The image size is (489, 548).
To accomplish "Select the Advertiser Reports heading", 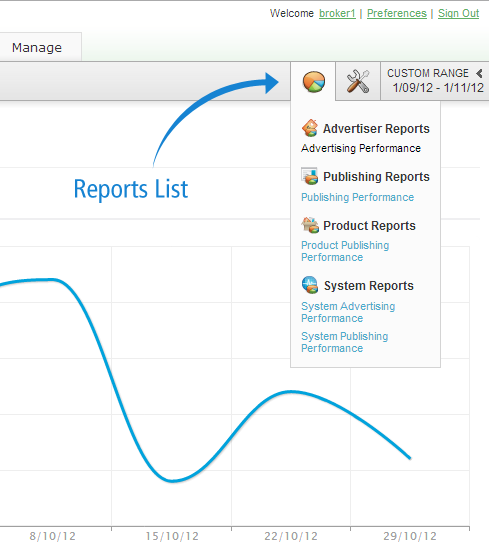I will (x=376, y=129).
